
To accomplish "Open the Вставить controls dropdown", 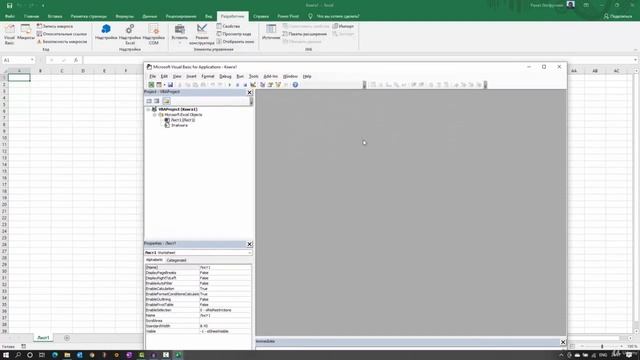I will coord(180,34).
